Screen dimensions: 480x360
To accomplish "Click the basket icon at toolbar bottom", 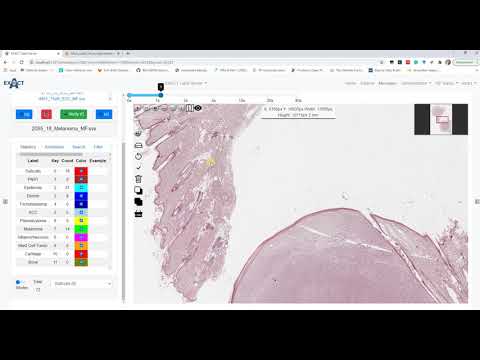I will (138, 214).
